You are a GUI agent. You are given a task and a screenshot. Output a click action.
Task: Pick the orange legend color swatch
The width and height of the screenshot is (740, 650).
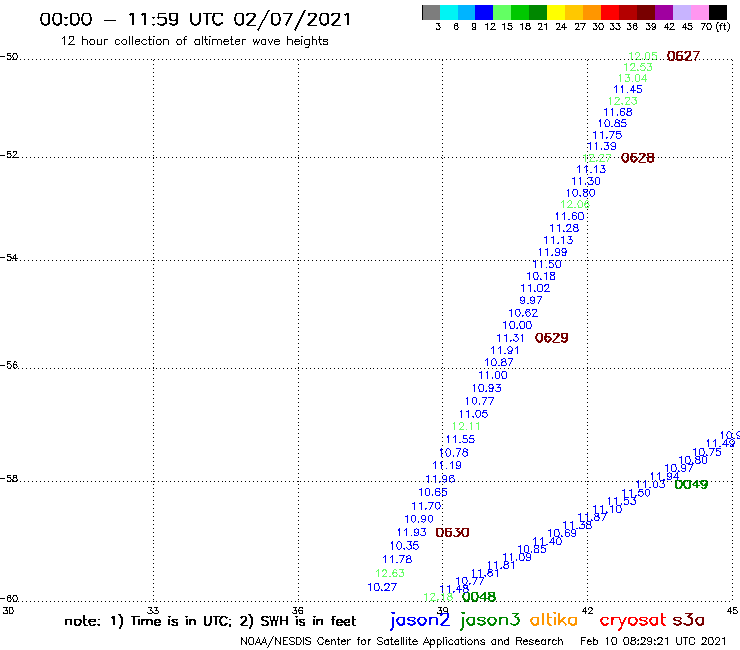[592, 12]
